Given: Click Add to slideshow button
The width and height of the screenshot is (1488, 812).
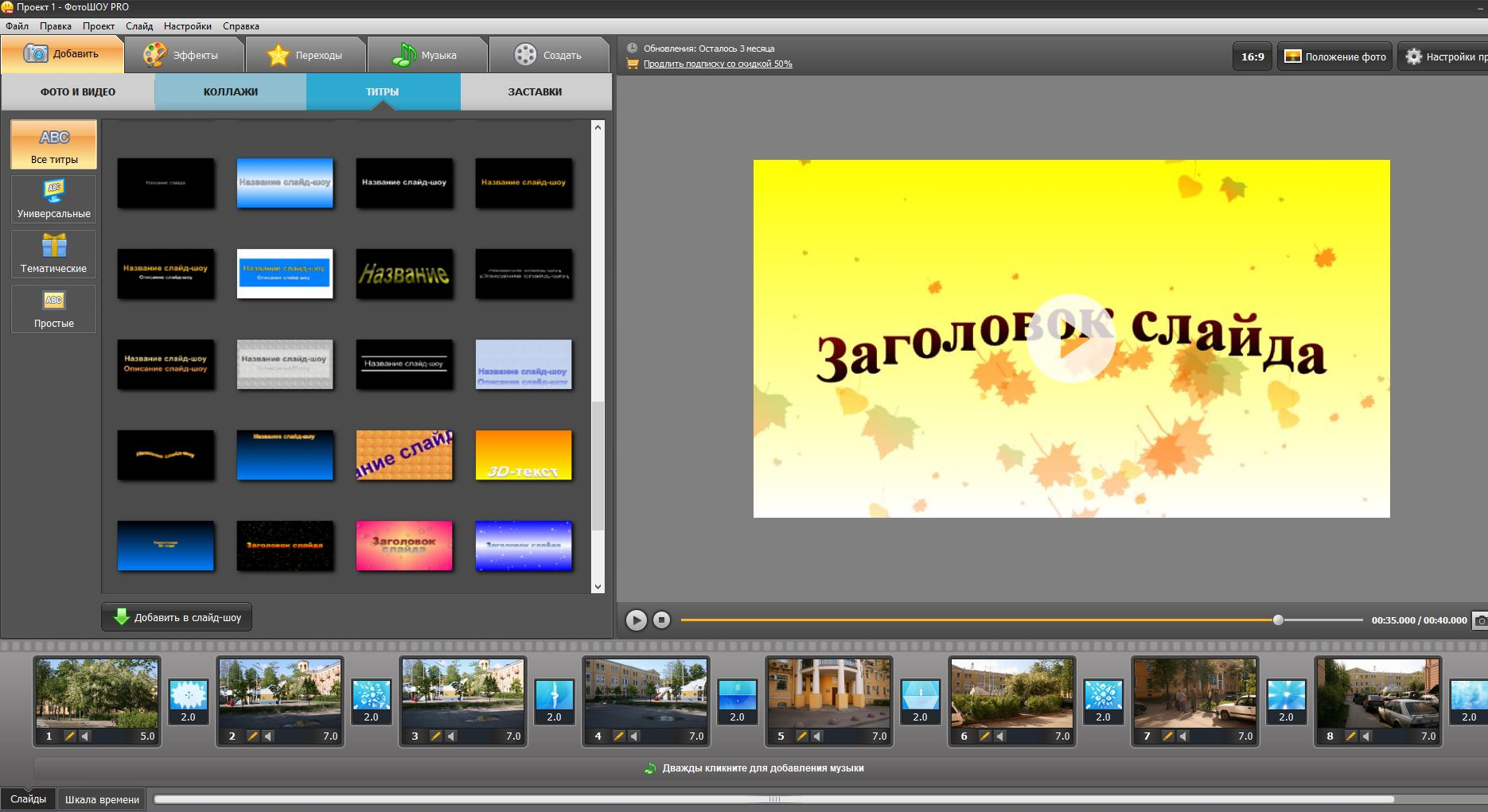Looking at the screenshot, I should [x=177, y=617].
